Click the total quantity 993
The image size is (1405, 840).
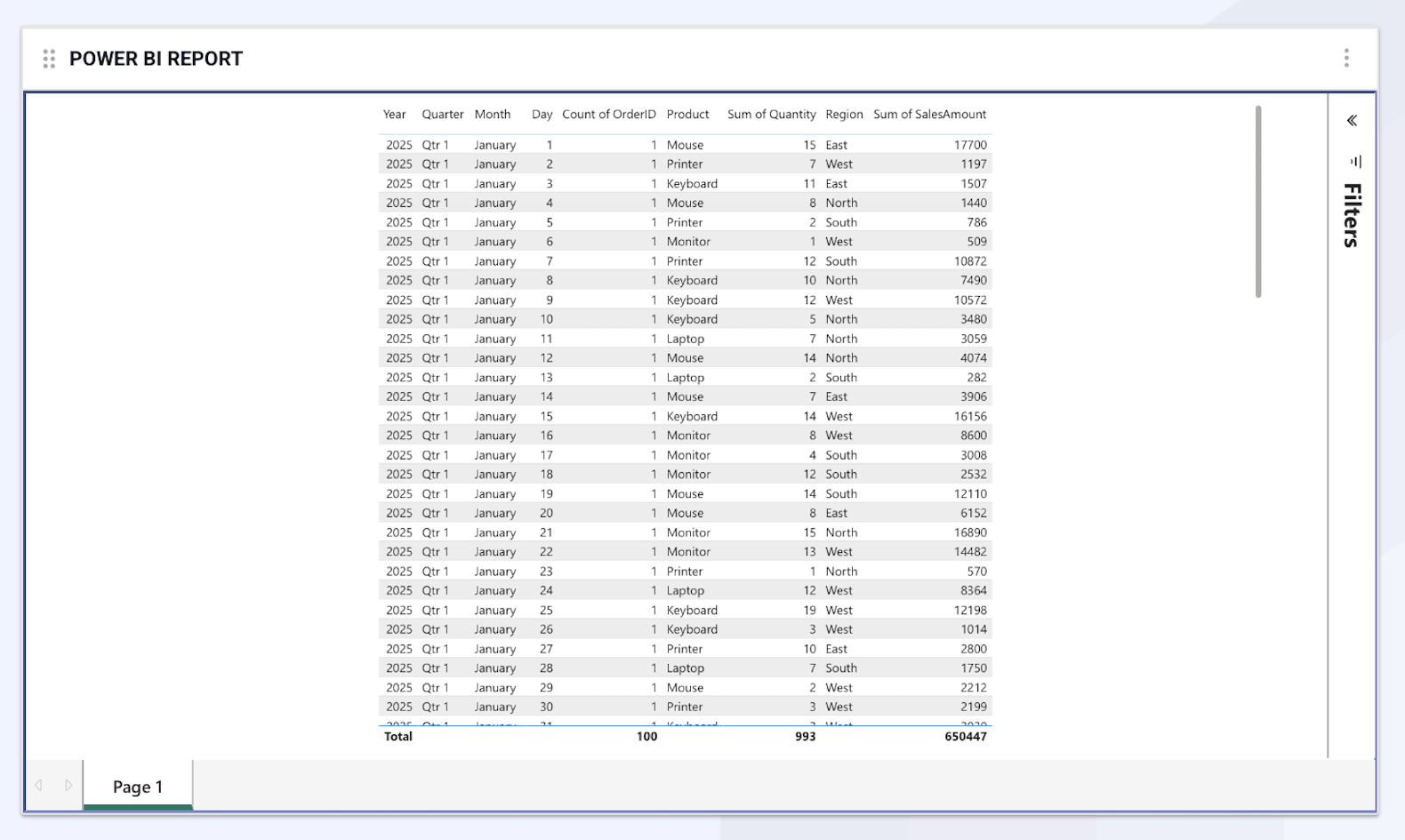tap(805, 737)
